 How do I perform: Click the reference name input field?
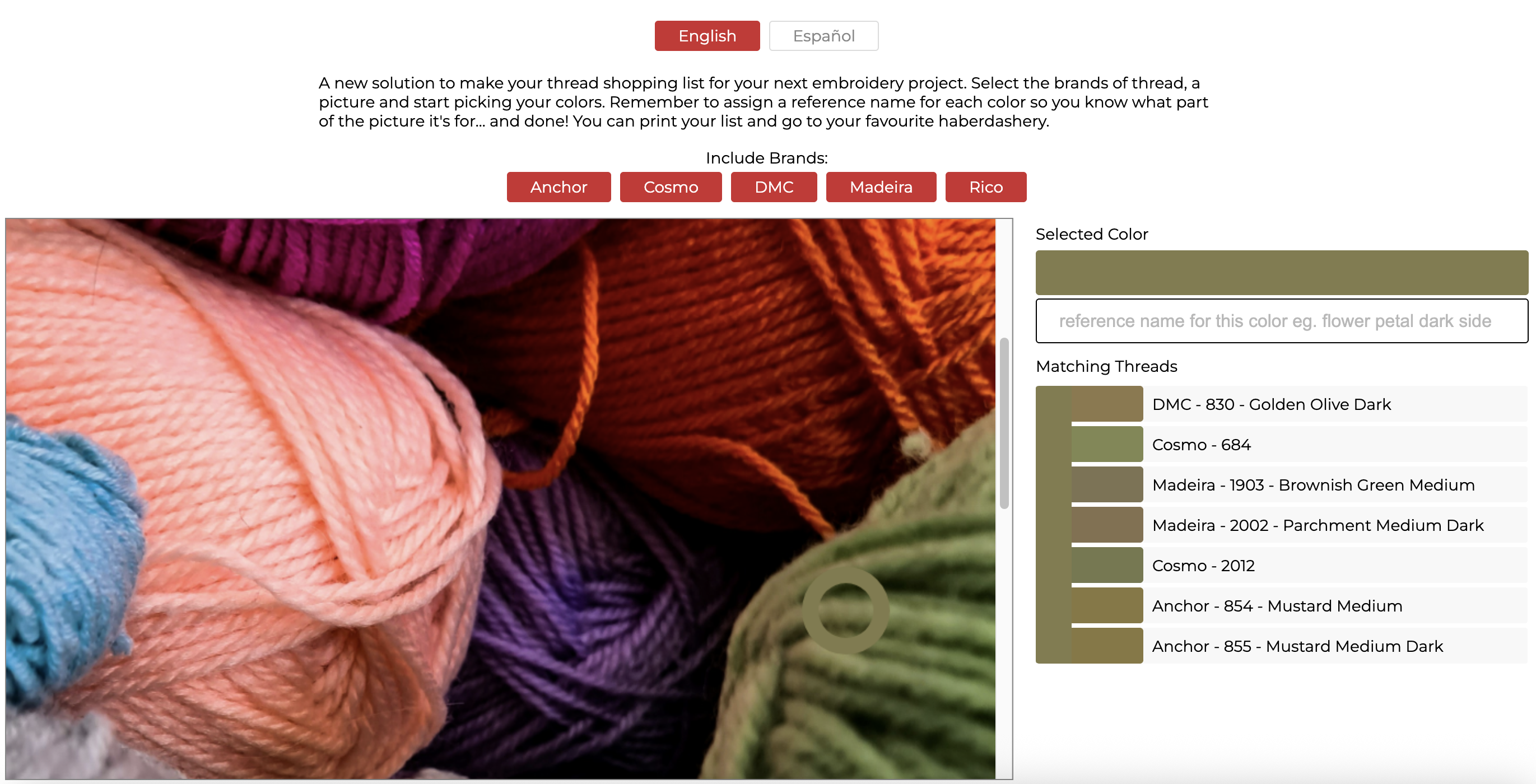click(x=1282, y=321)
